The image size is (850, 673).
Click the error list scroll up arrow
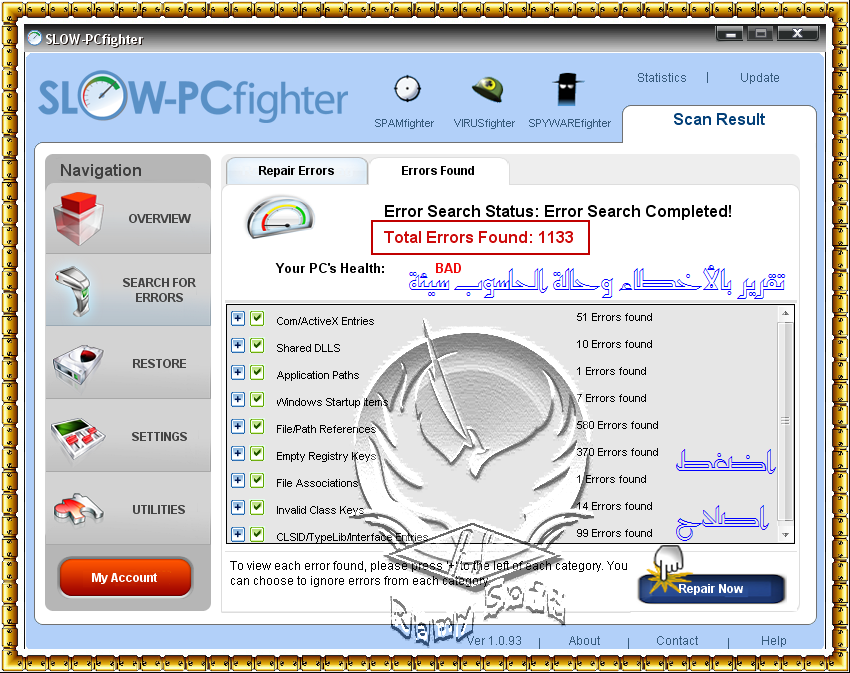point(785,313)
